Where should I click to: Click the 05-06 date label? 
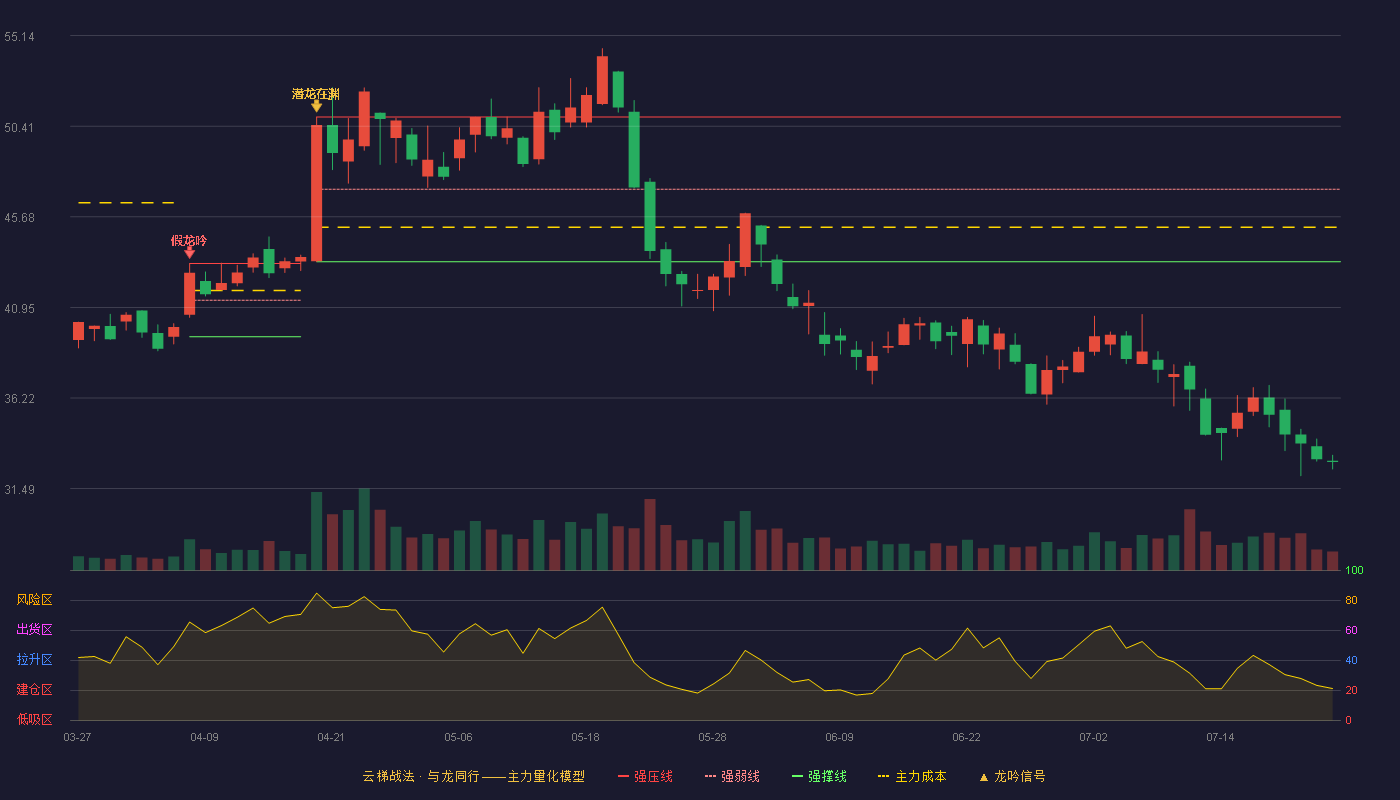[x=458, y=737]
